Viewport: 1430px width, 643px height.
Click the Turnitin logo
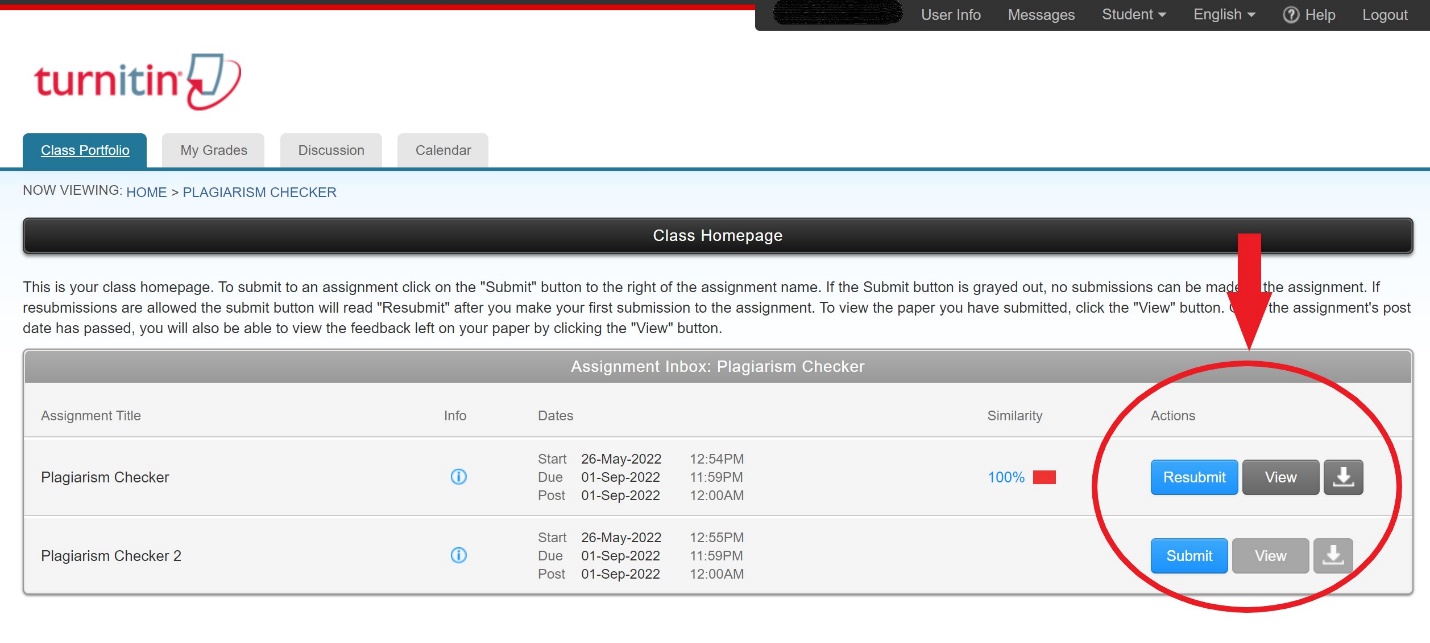[x=137, y=81]
